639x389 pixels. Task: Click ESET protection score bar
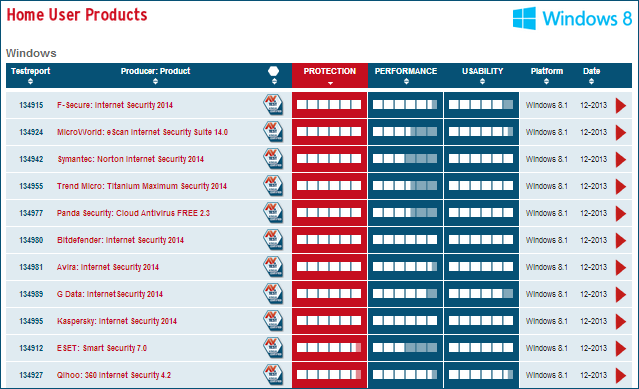pyautogui.click(x=329, y=347)
